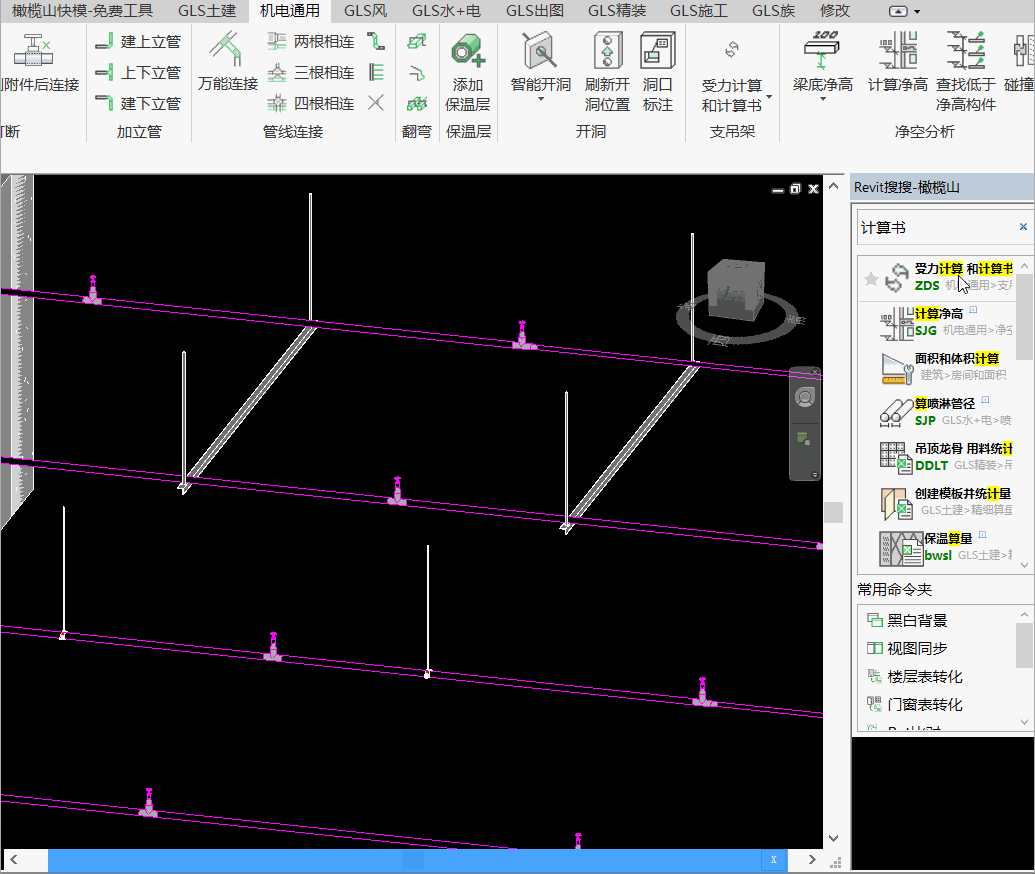Switch to the GLS土建 ribbon tab
Image resolution: width=1035 pixels, height=874 pixels.
(x=207, y=11)
